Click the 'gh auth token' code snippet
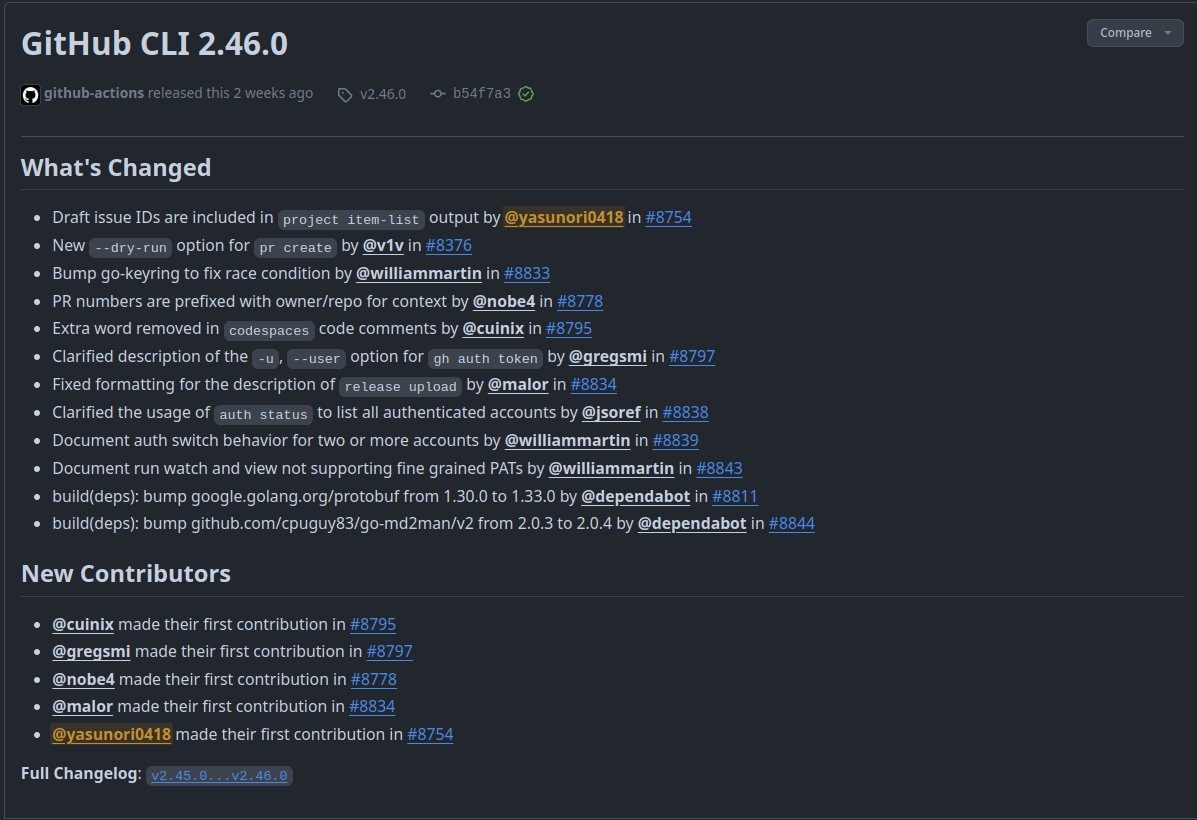The height and width of the screenshot is (820, 1197). coord(486,359)
